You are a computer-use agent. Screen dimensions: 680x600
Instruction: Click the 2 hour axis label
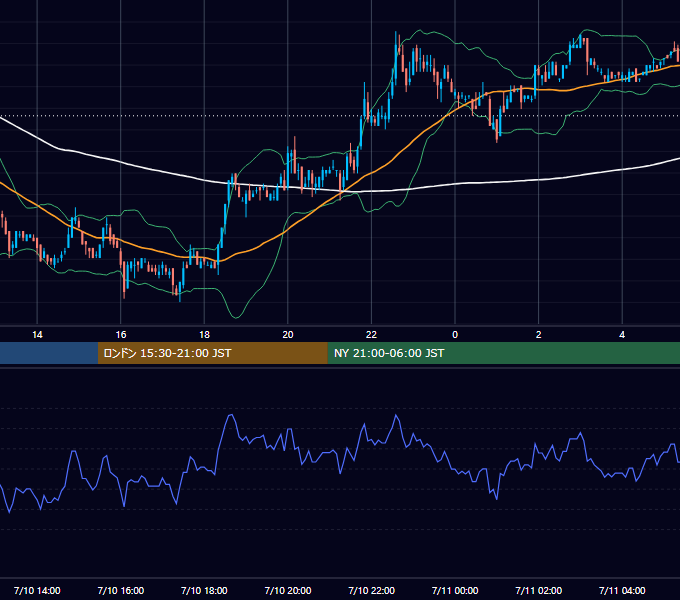click(x=539, y=335)
